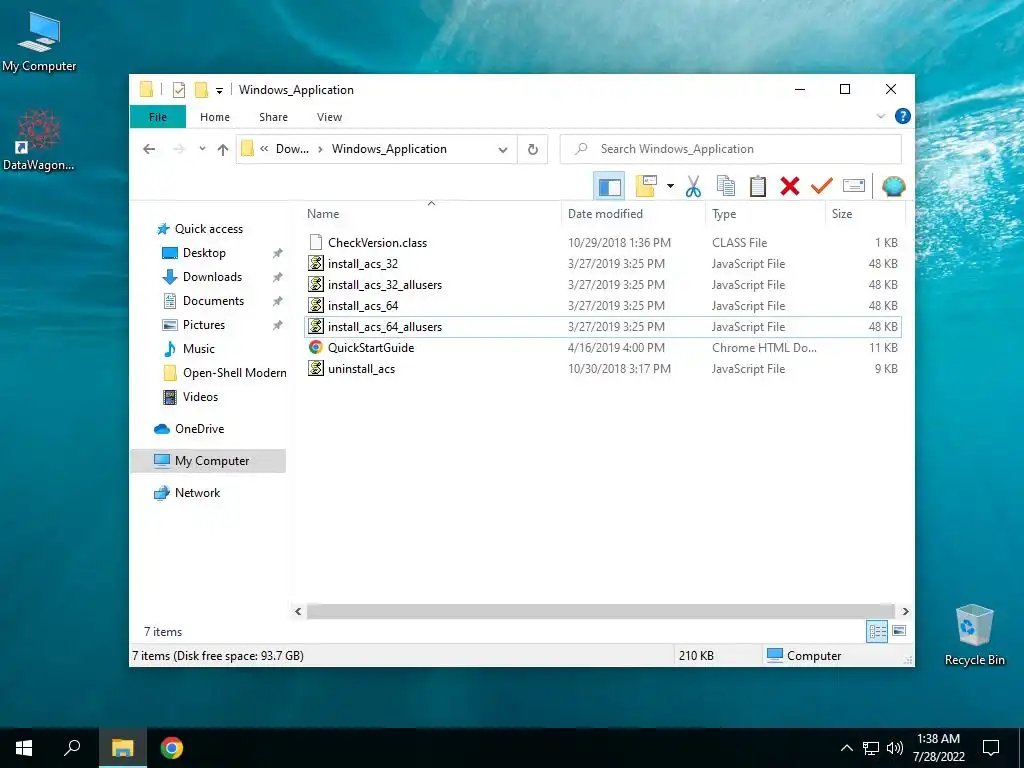Sort by Date modified column header
Image resolution: width=1024 pixels, height=768 pixels.
633,214
